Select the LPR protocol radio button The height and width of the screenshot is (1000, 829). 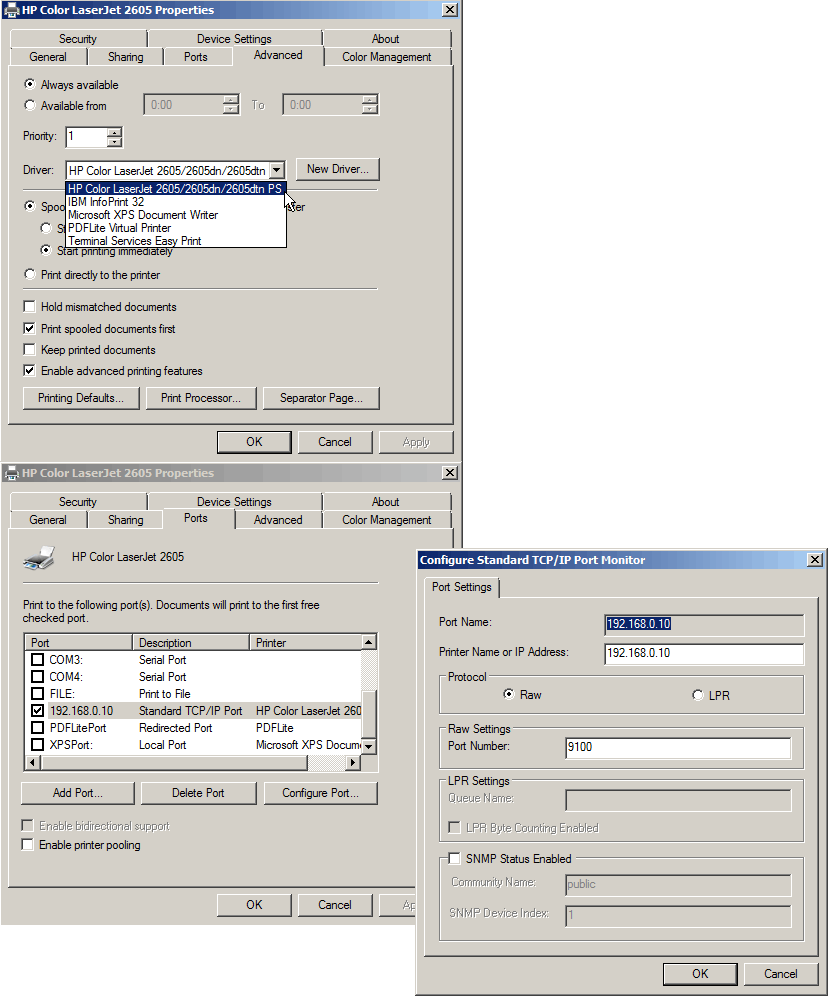698,695
